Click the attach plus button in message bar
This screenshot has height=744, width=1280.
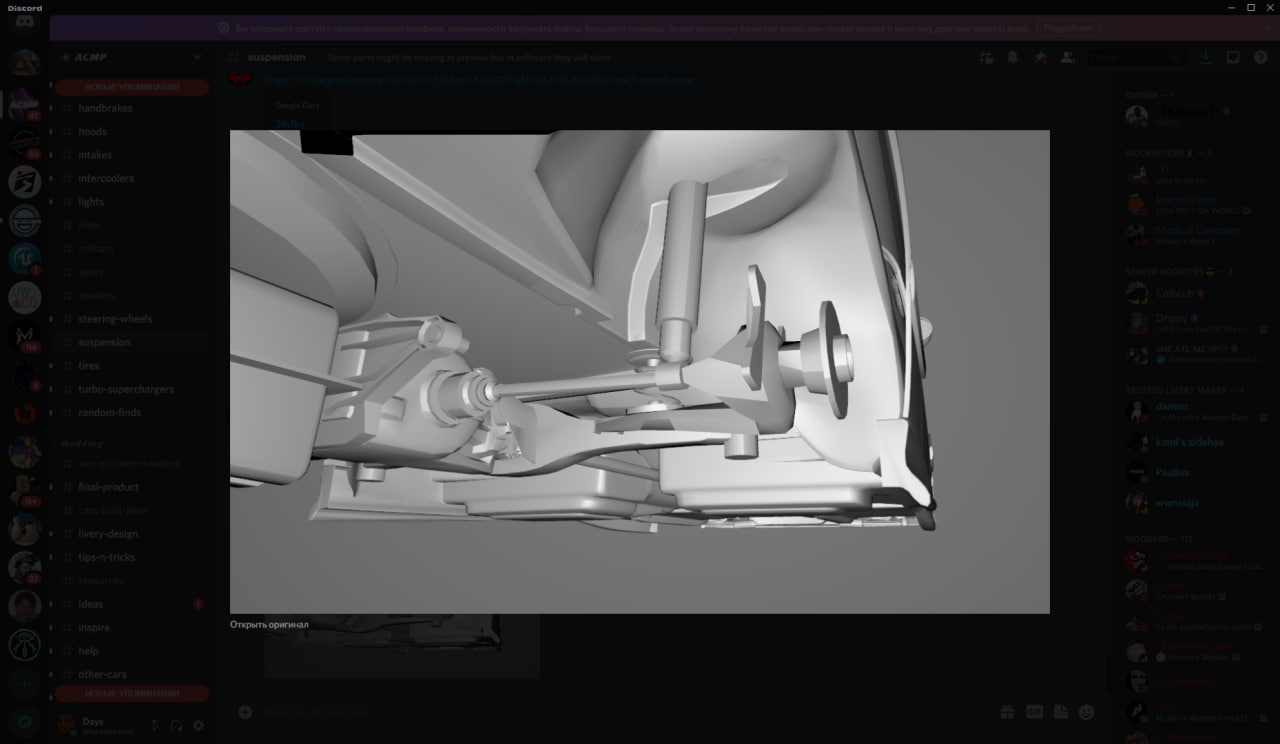tap(245, 712)
